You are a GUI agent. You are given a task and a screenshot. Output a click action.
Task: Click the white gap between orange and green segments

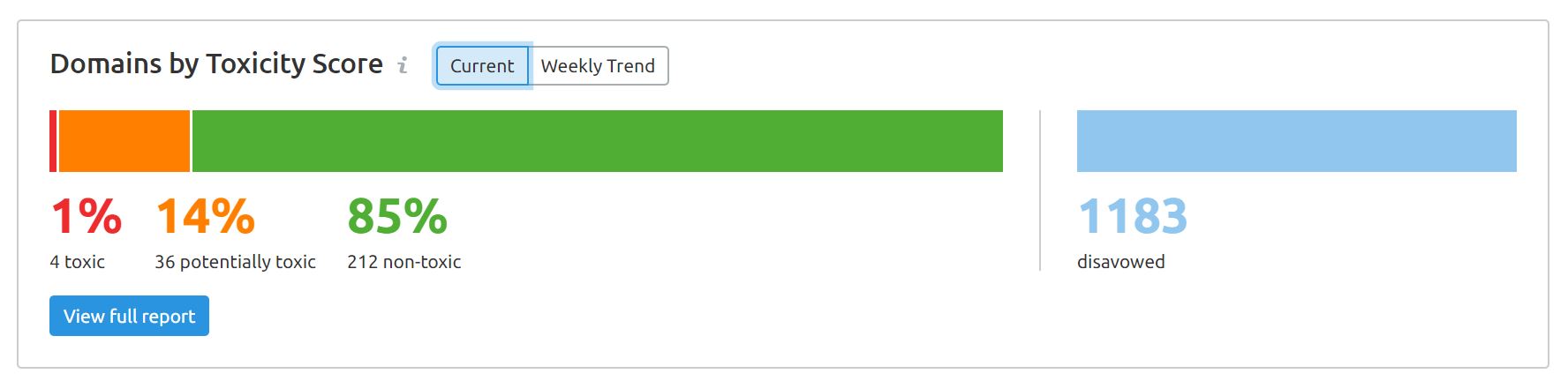[x=191, y=141]
